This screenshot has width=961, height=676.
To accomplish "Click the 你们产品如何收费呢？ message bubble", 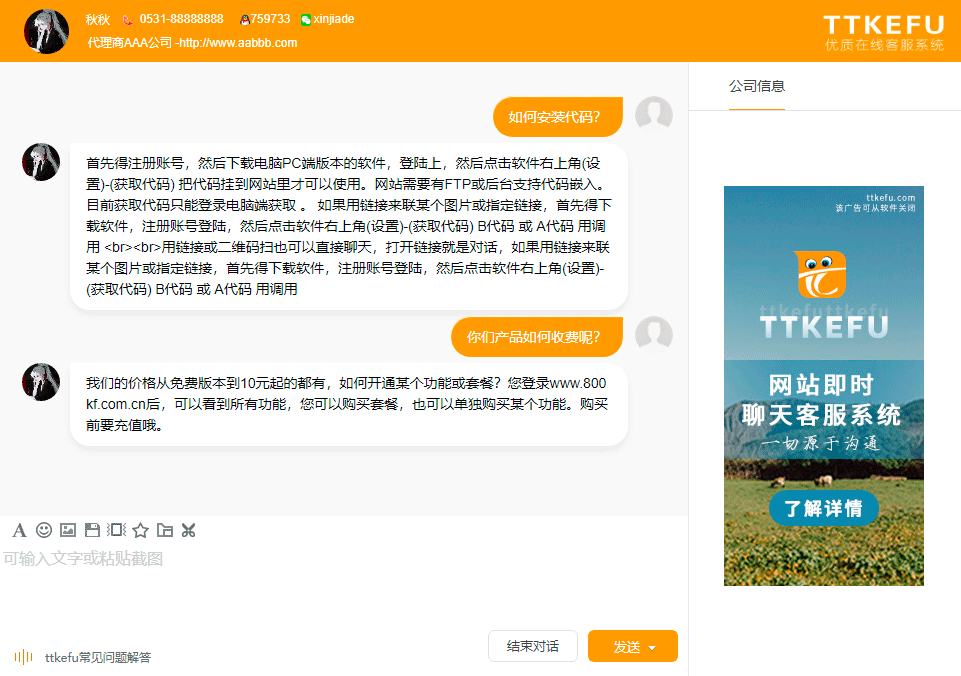I will click(537, 336).
